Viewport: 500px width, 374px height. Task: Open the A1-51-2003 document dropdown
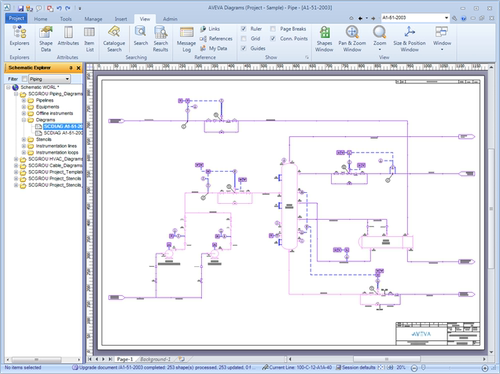[x=446, y=18]
